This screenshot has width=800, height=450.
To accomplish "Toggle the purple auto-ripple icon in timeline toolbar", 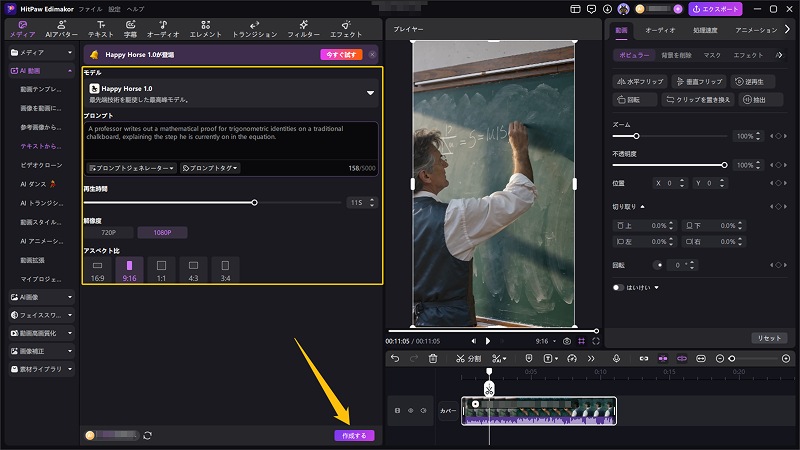I will pos(682,359).
